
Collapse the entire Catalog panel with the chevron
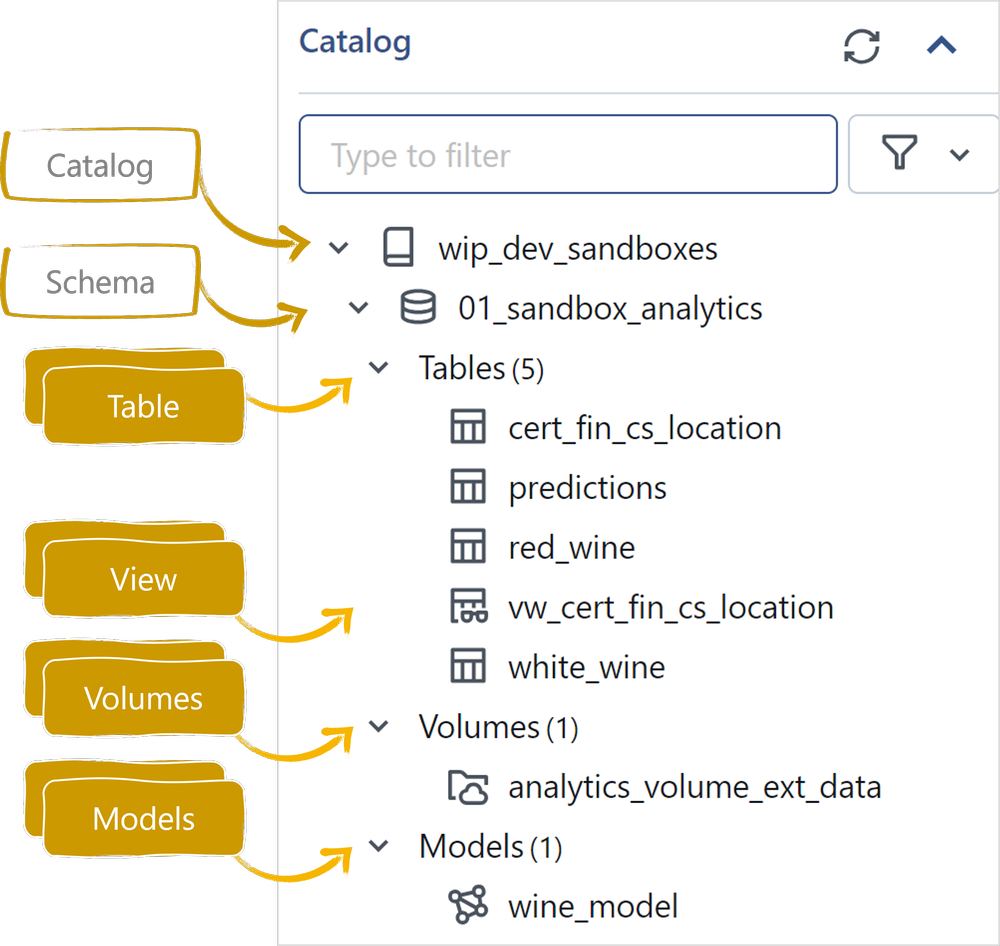click(x=941, y=44)
